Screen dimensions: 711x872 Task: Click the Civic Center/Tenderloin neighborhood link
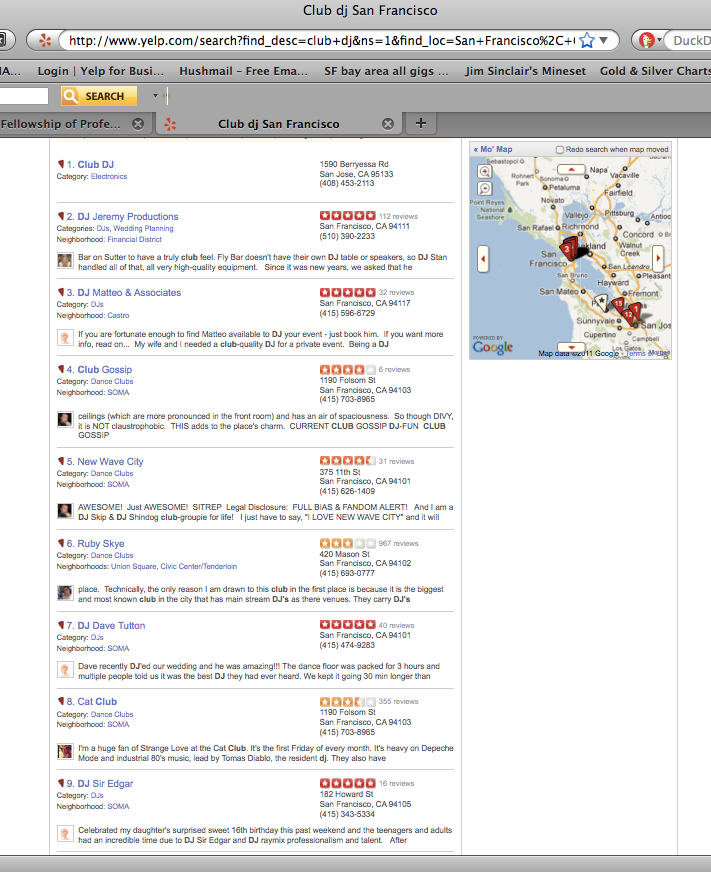click(x=199, y=567)
